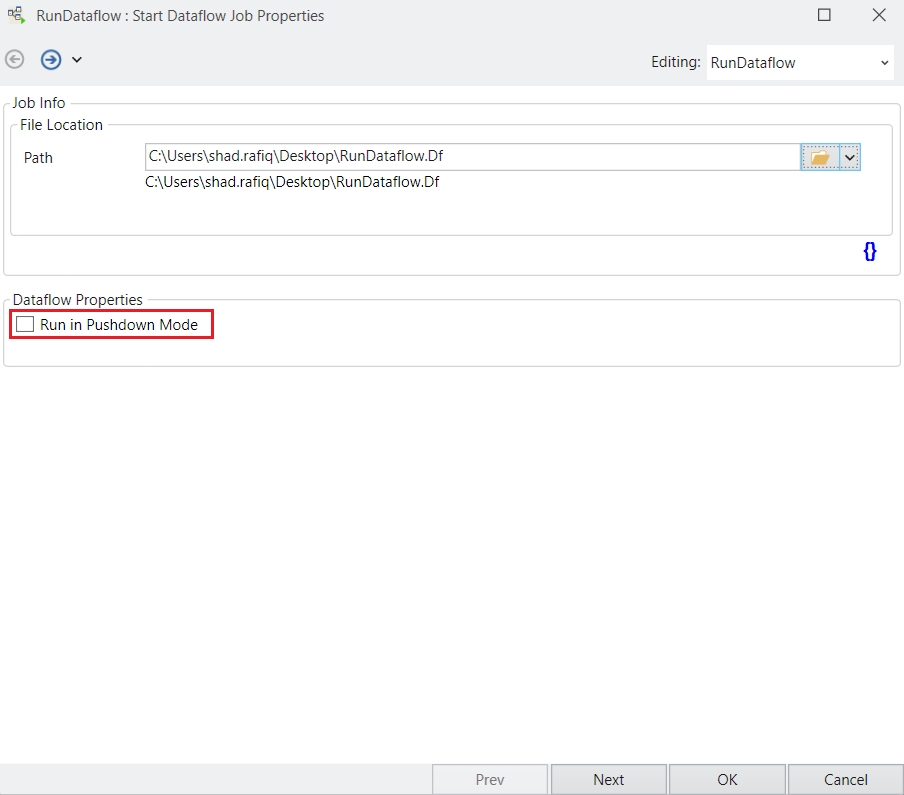Enable Run in Pushdown Mode checkbox
Image resolution: width=904 pixels, height=795 pixels.
click(x=25, y=324)
